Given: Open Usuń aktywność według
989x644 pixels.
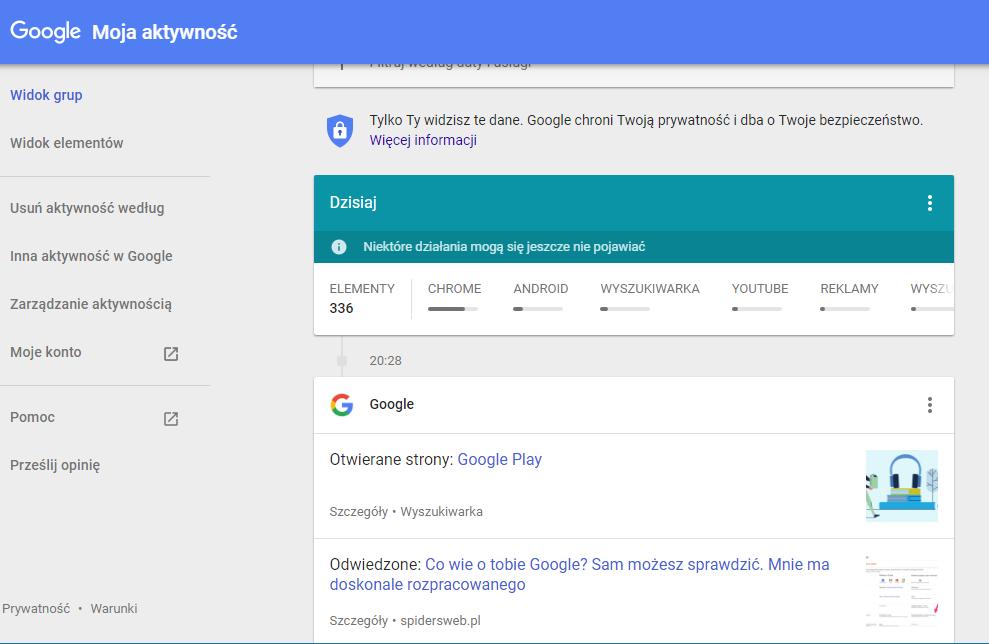Looking at the screenshot, I should click(x=87, y=208).
